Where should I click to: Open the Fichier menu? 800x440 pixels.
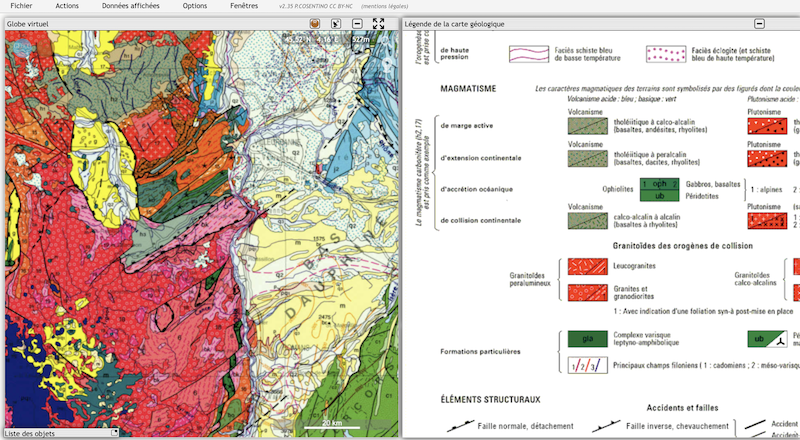[x=21, y=6]
